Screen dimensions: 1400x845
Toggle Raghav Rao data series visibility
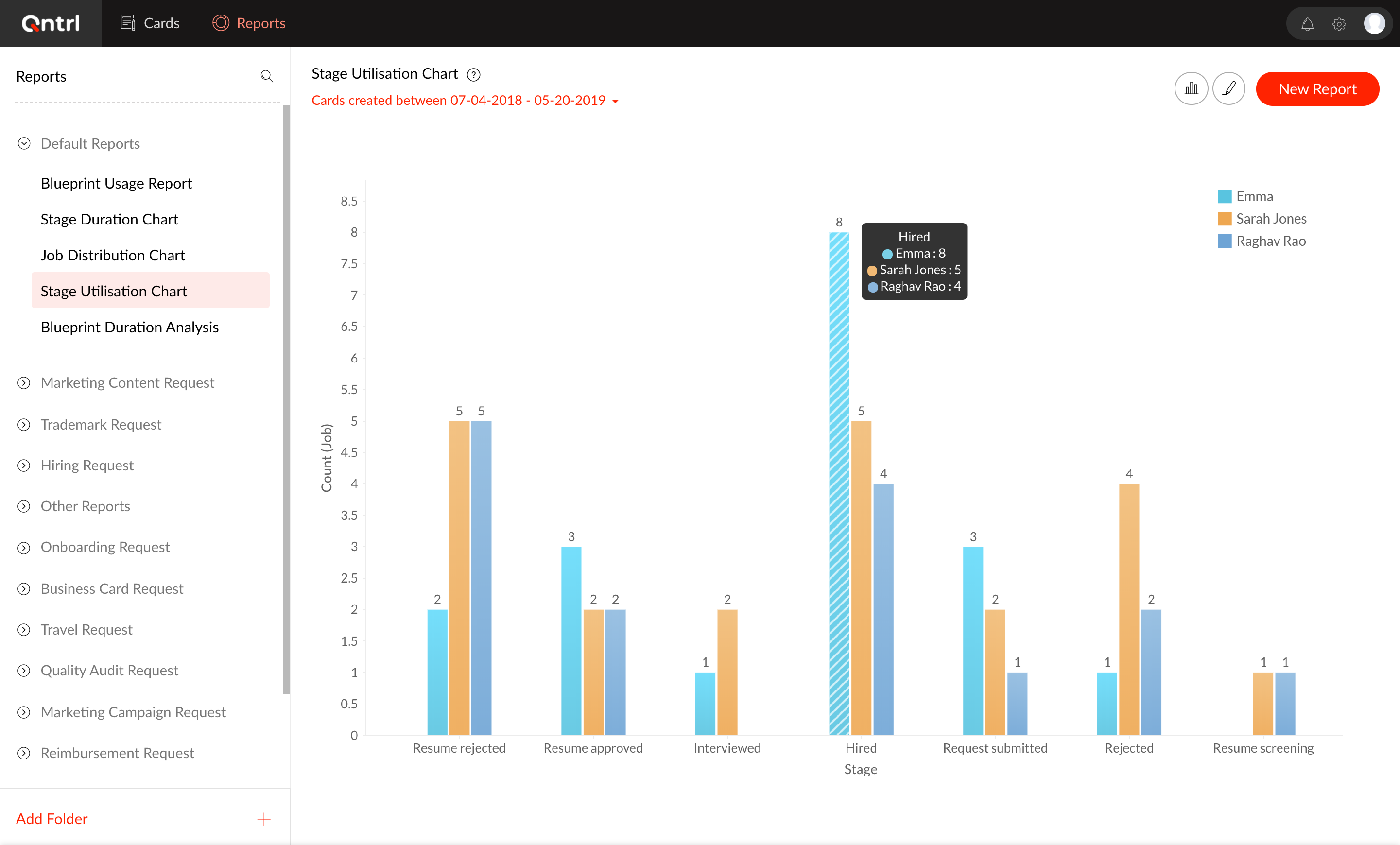point(1270,241)
